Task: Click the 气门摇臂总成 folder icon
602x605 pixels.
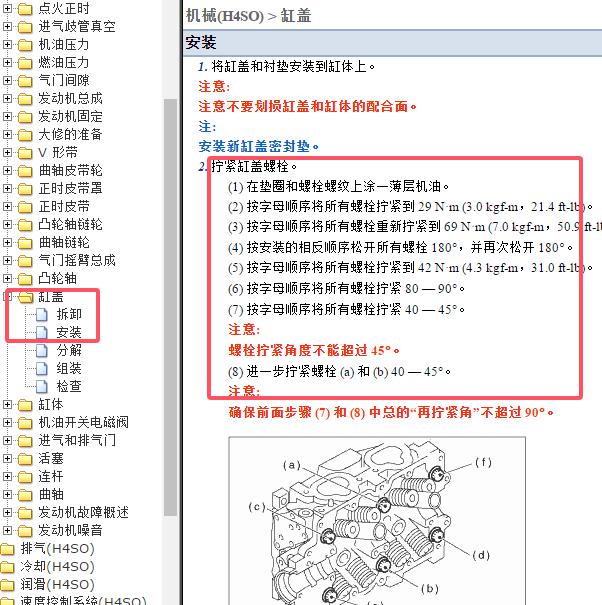Action: coord(25,261)
